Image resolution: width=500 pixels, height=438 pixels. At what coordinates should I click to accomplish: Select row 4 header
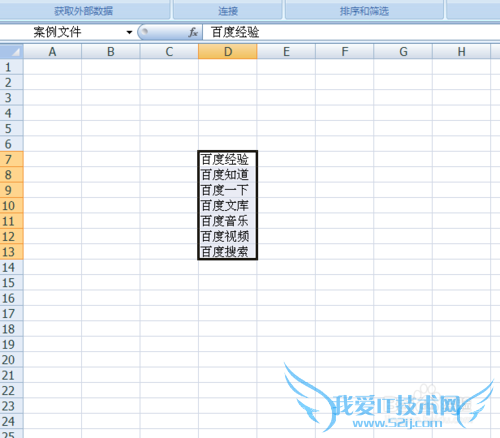point(12,113)
